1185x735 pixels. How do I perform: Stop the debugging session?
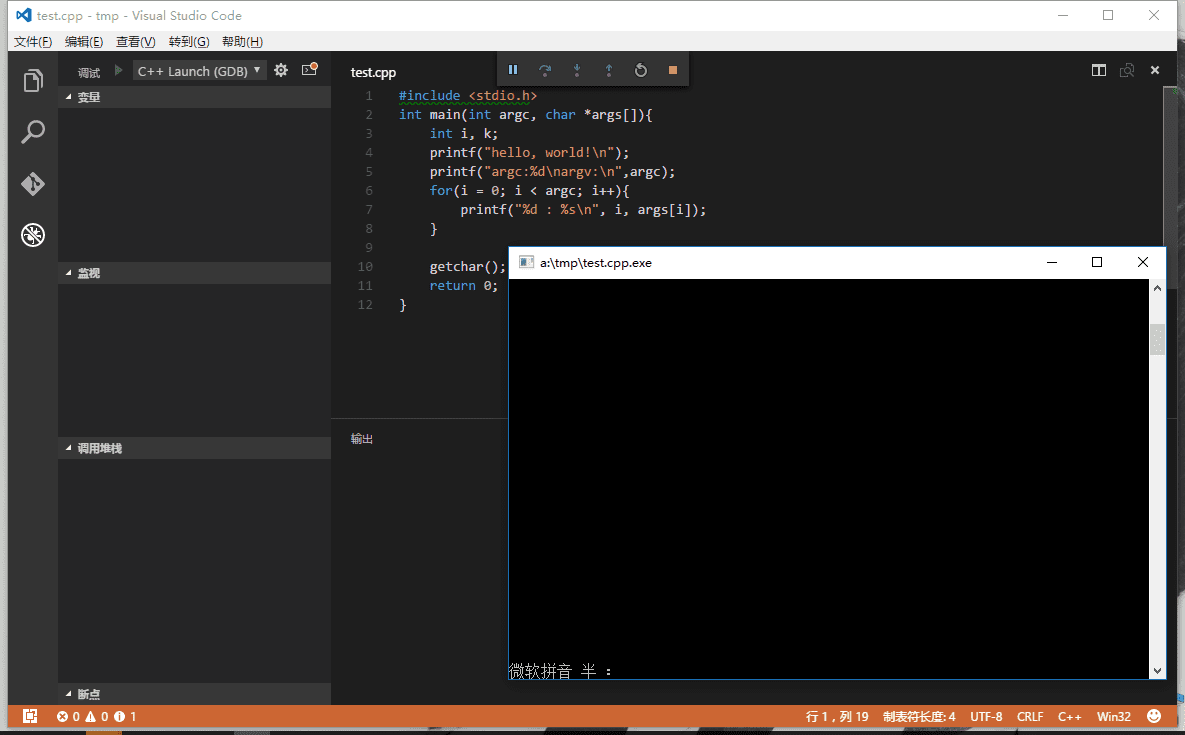(x=673, y=70)
